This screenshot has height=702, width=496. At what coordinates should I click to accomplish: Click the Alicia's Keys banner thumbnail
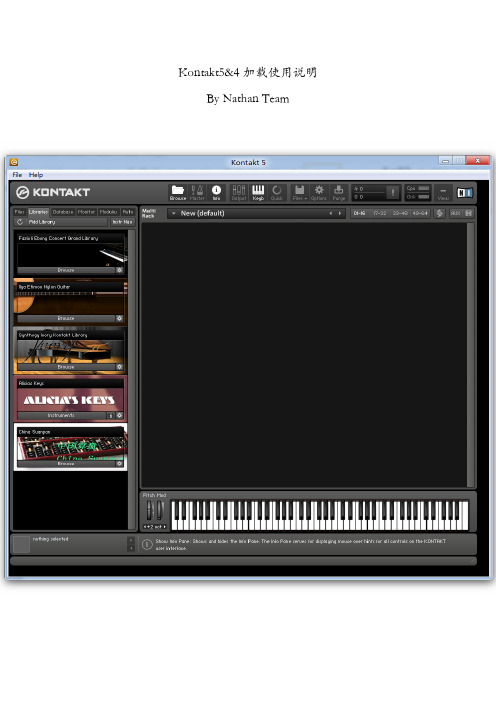69,400
